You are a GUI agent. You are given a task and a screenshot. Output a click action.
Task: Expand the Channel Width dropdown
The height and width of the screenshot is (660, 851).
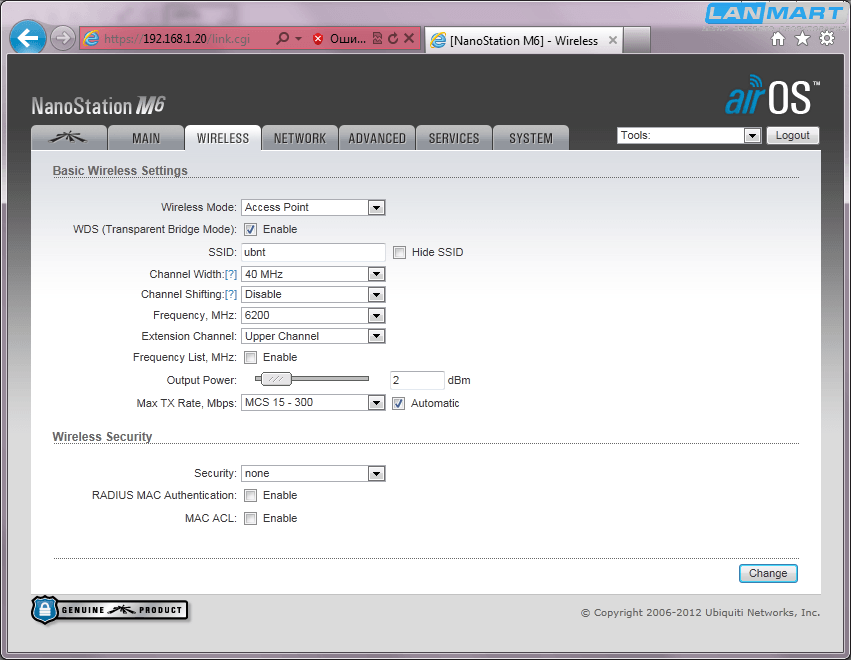313,274
